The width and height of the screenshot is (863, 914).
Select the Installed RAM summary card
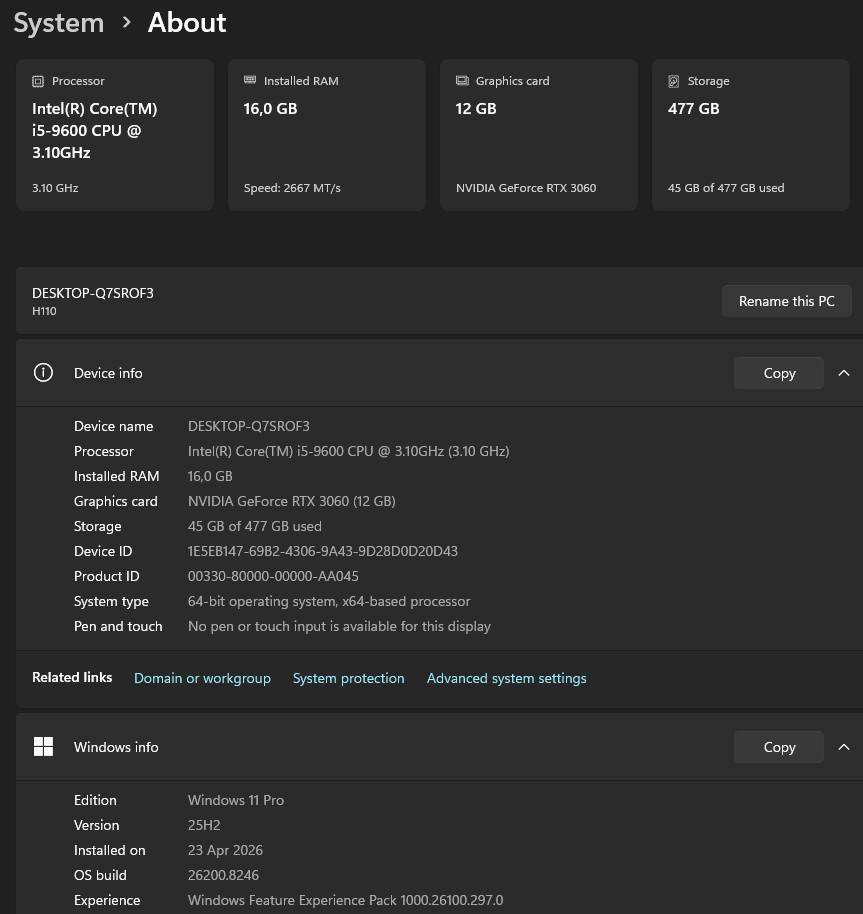(x=327, y=135)
